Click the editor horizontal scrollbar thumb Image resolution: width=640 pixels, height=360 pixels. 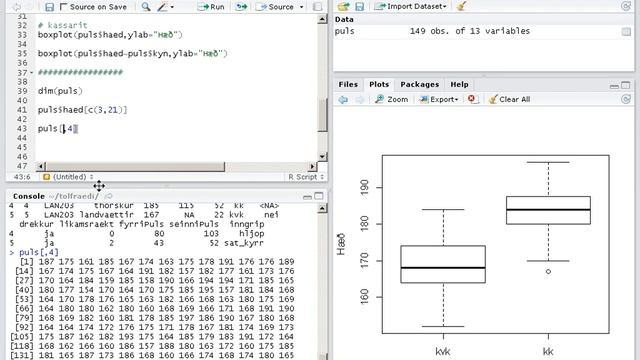tap(135, 167)
